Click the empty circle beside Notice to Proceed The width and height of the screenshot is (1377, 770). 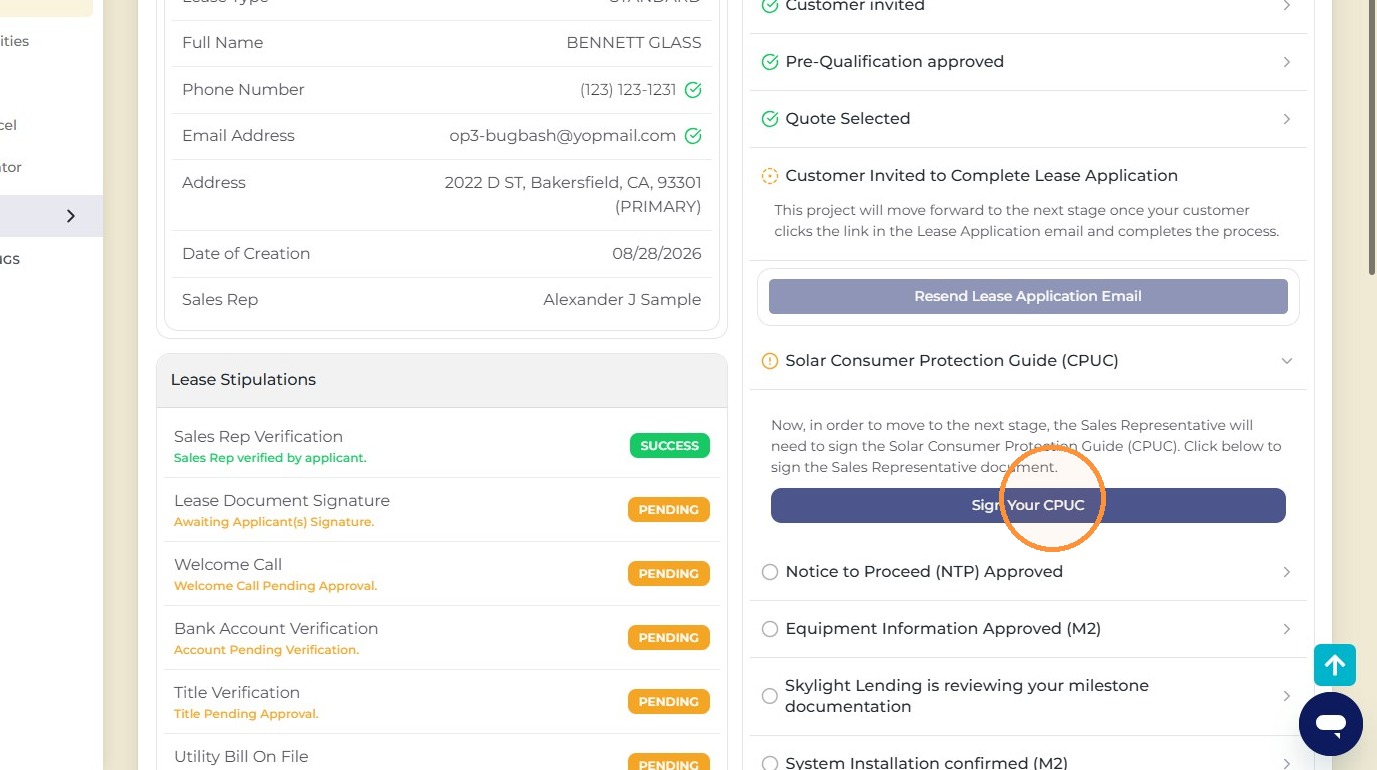[x=770, y=572]
